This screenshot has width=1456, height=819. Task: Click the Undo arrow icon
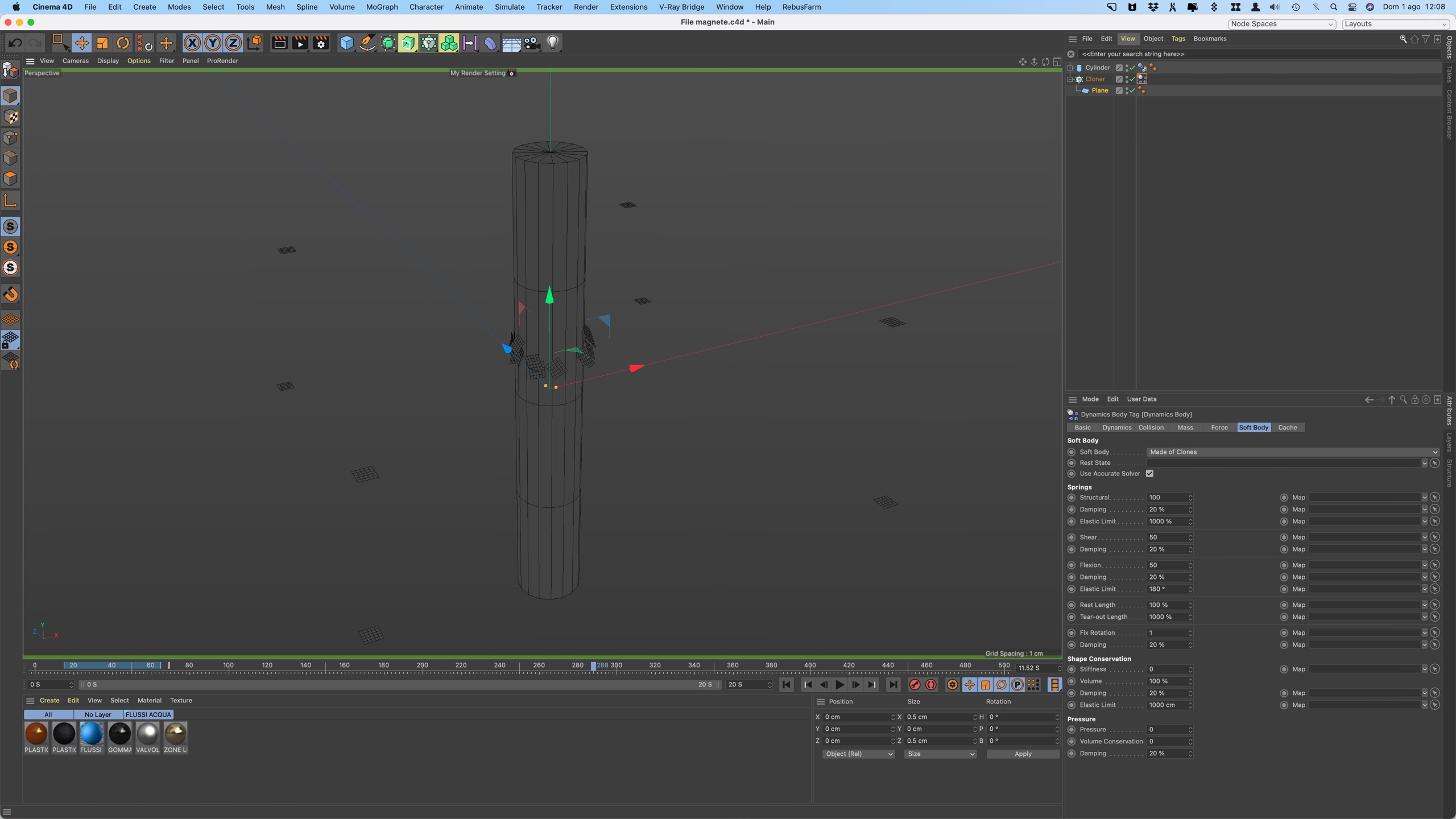click(x=15, y=43)
